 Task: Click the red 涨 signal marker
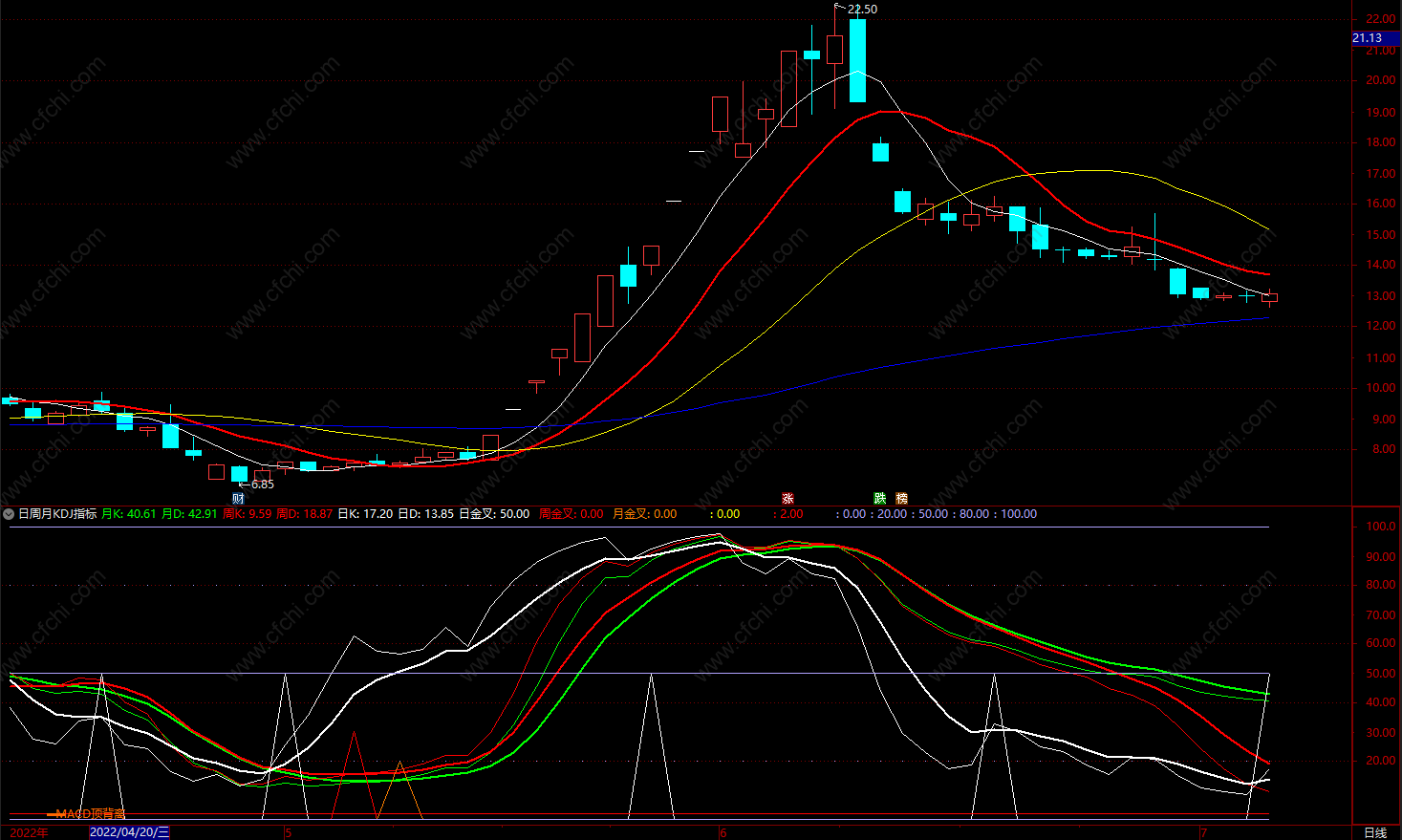pos(787,498)
